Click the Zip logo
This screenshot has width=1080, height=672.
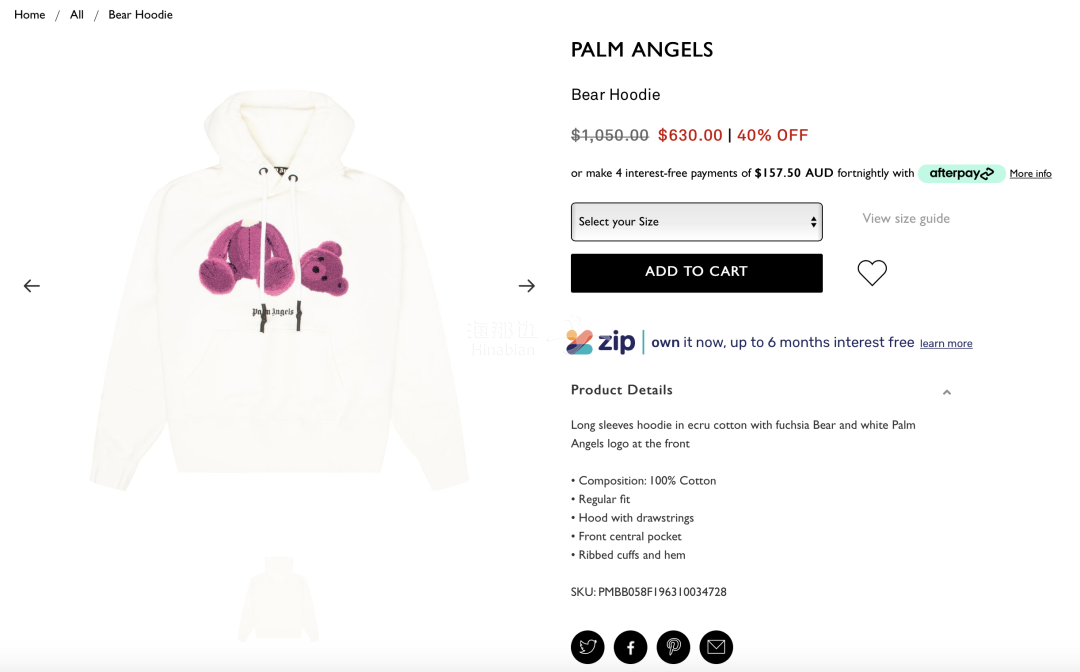click(600, 342)
